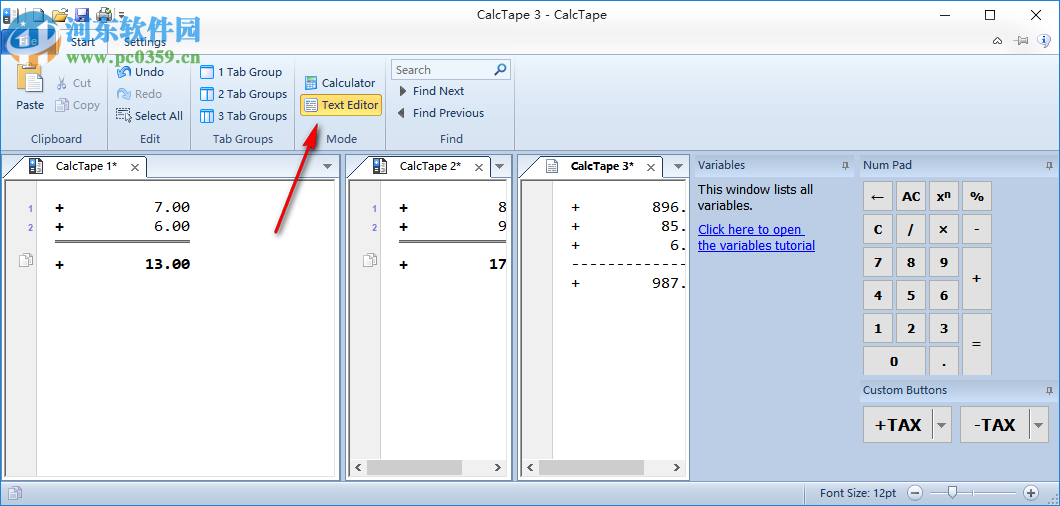The image size is (1060, 506).
Task: Click the multiply × key
Action: [944, 229]
